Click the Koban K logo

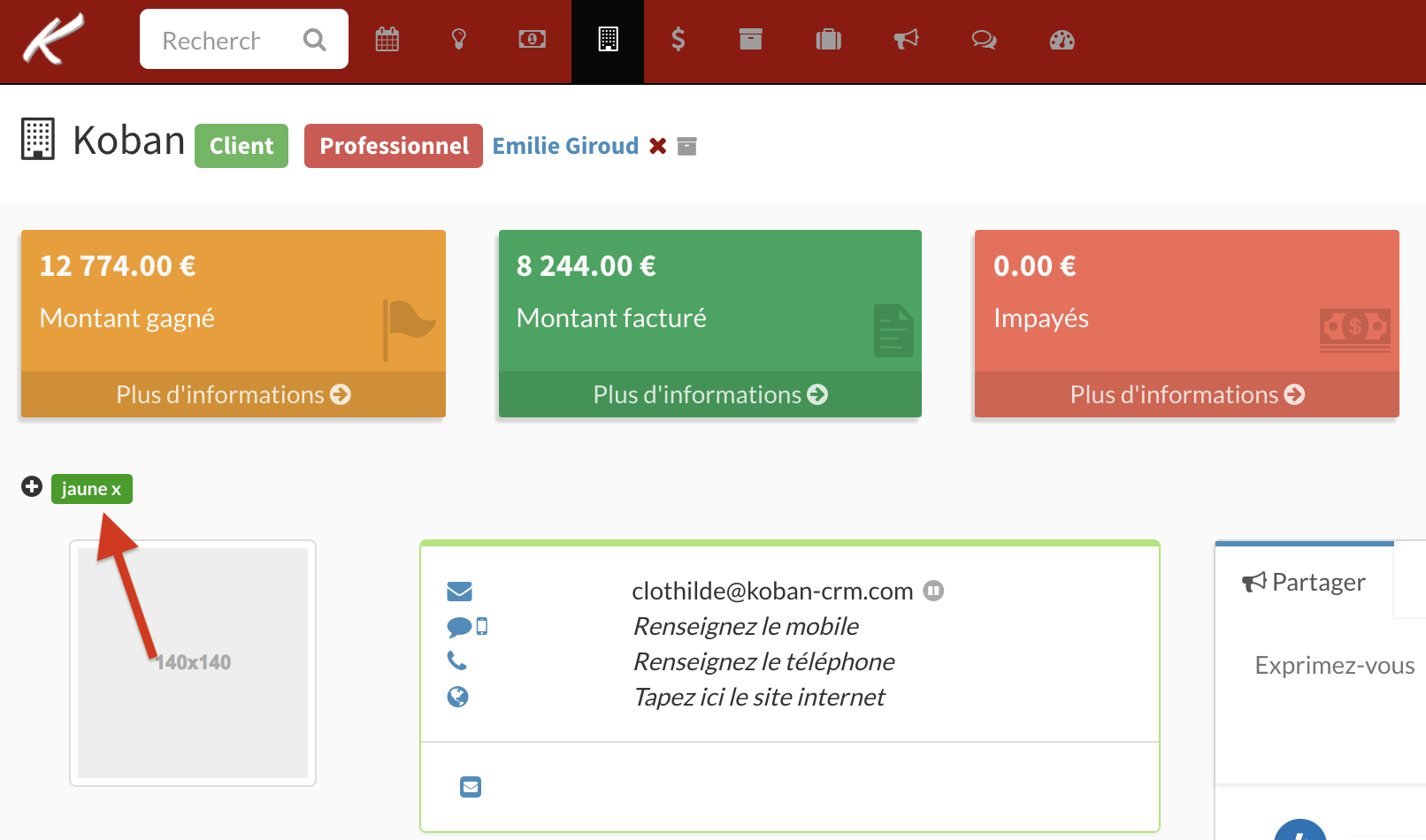pyautogui.click(x=53, y=39)
